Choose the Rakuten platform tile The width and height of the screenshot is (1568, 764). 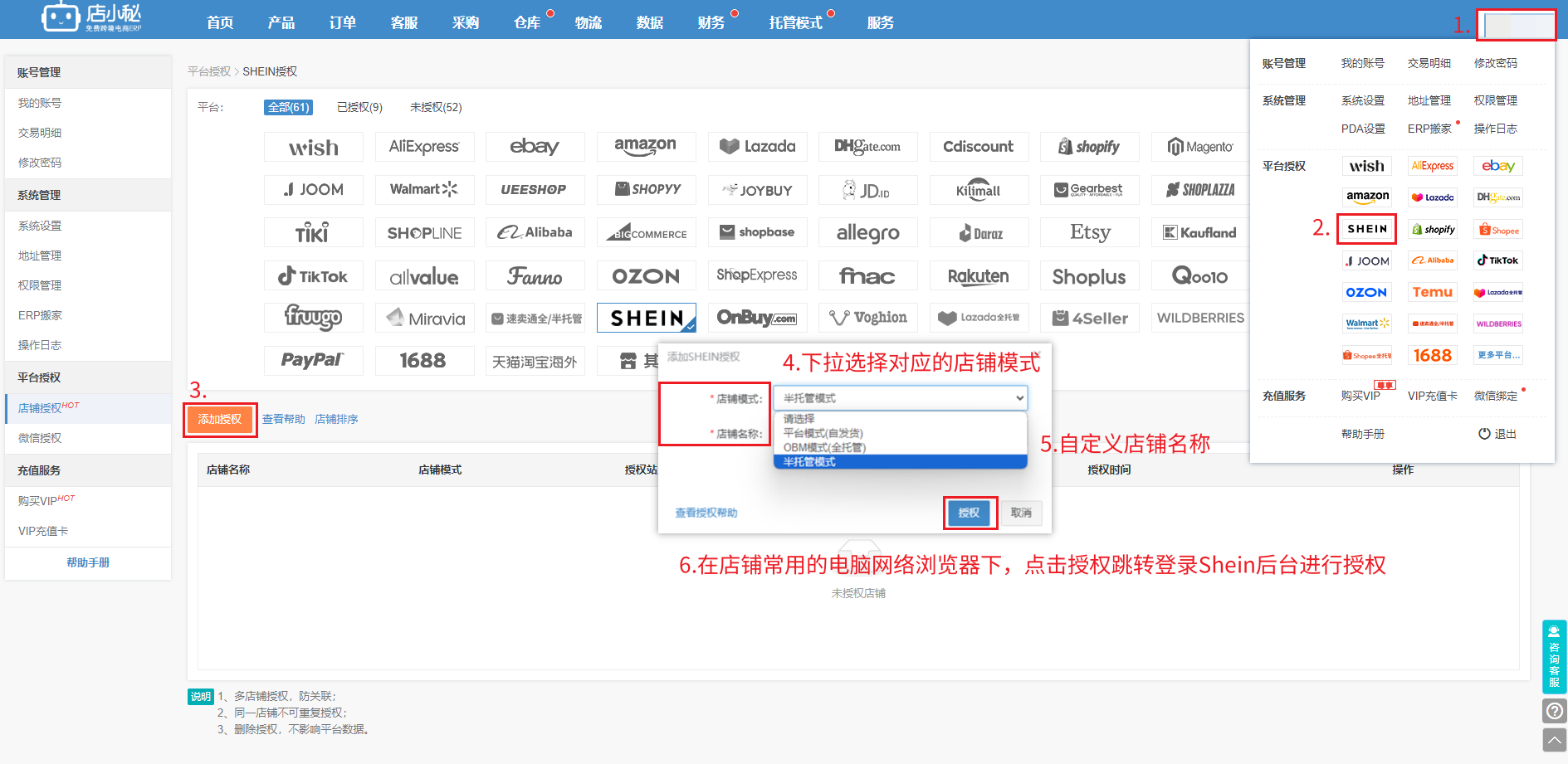979,276
